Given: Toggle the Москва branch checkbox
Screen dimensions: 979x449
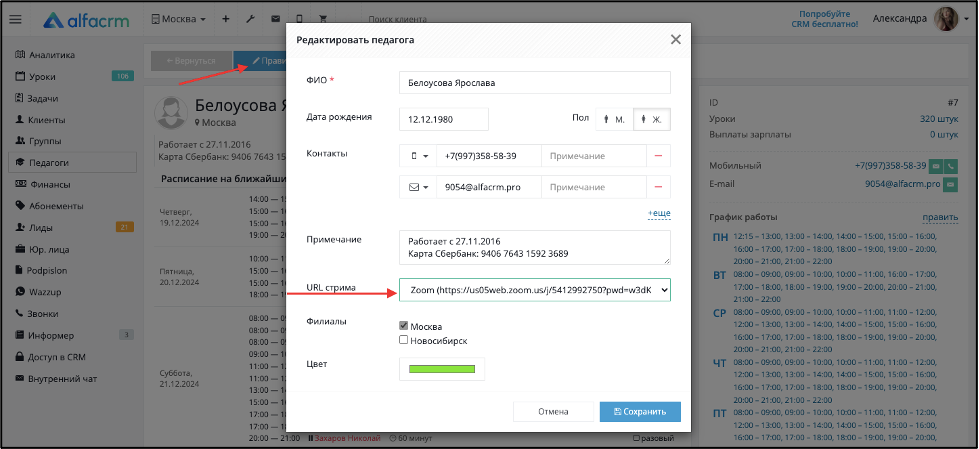Looking at the screenshot, I should coord(403,326).
